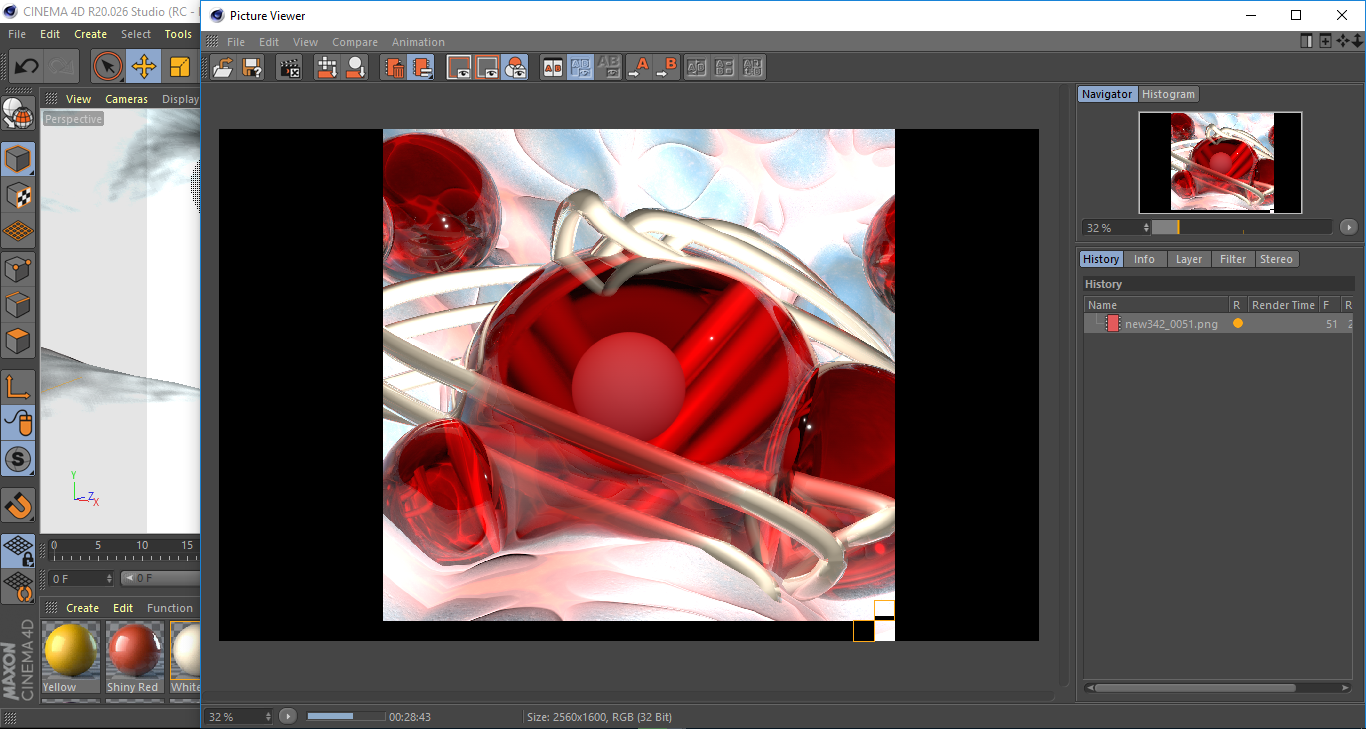
Task: Toggle the Display Red Channel eye icon
Action: 459,67
